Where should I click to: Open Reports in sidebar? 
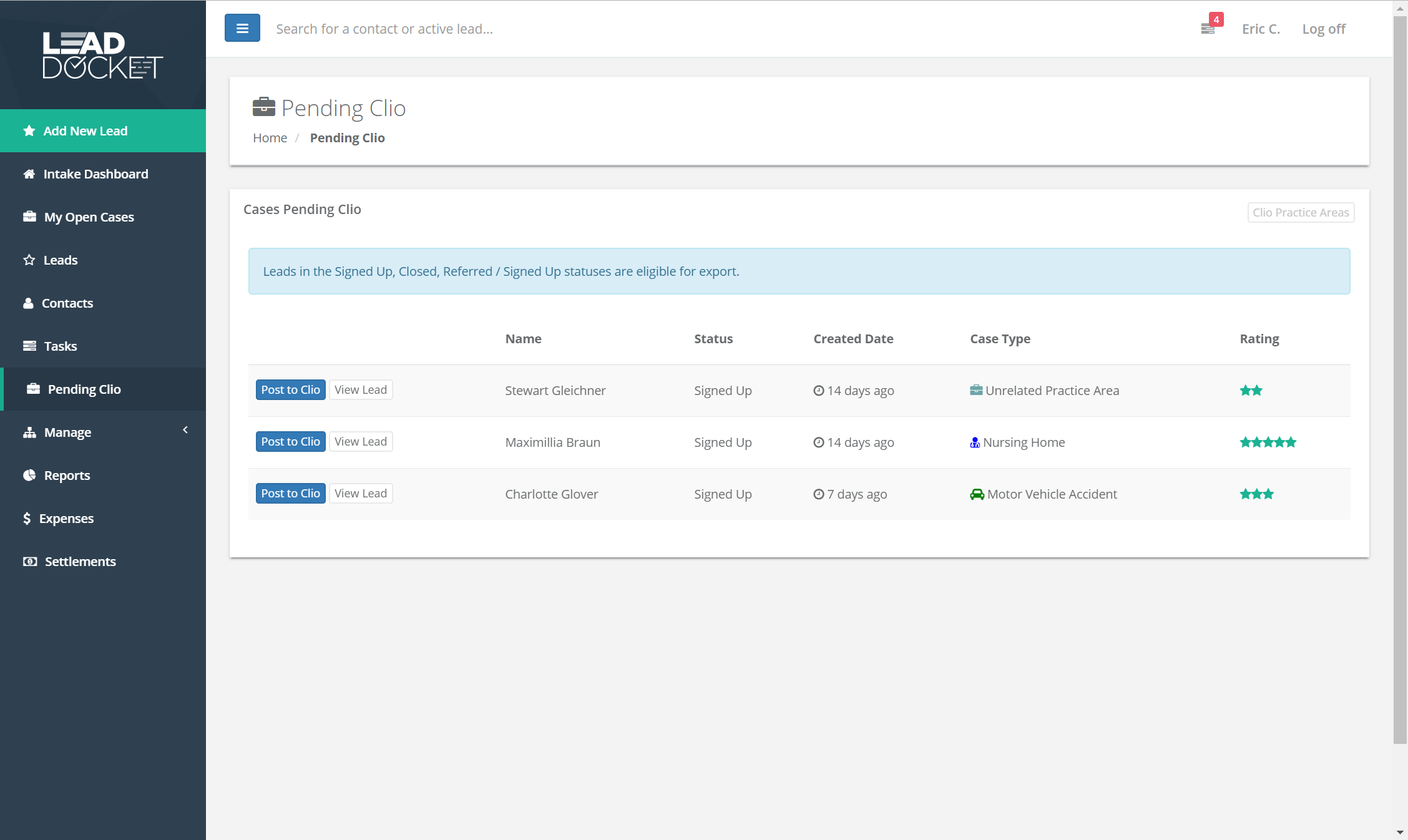[x=67, y=476]
